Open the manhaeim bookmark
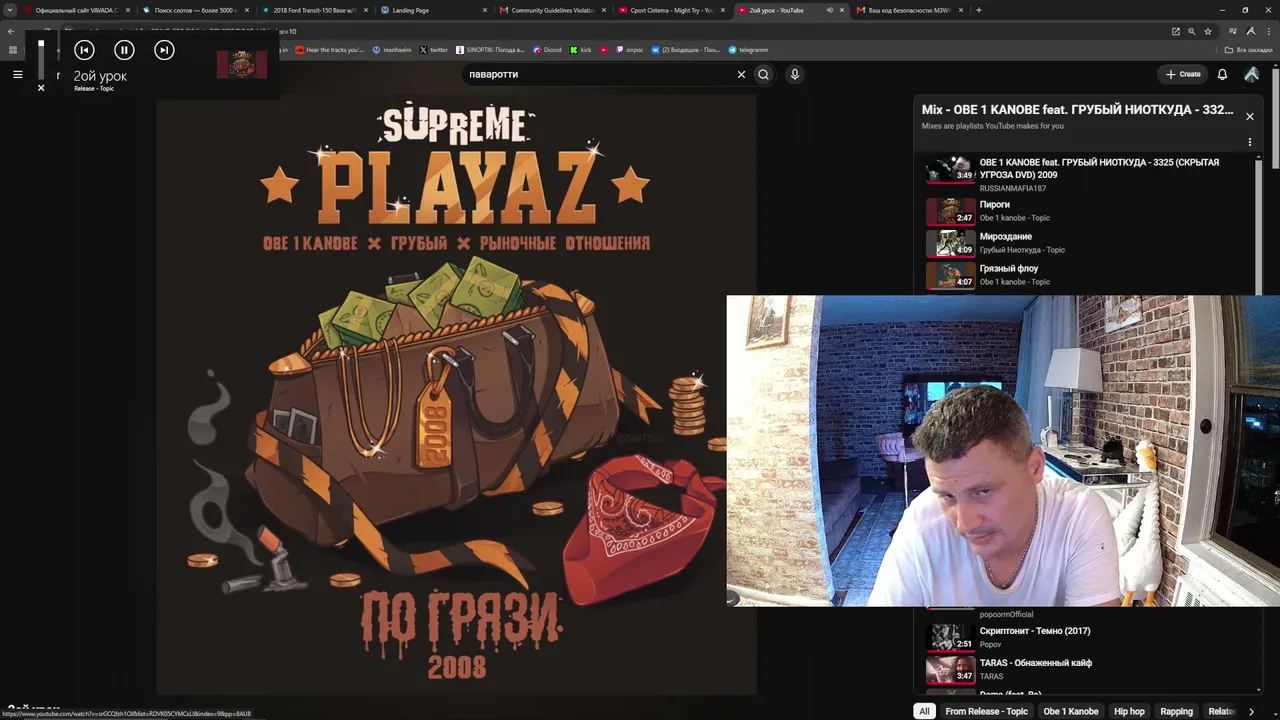The image size is (1280, 720). 391,49
